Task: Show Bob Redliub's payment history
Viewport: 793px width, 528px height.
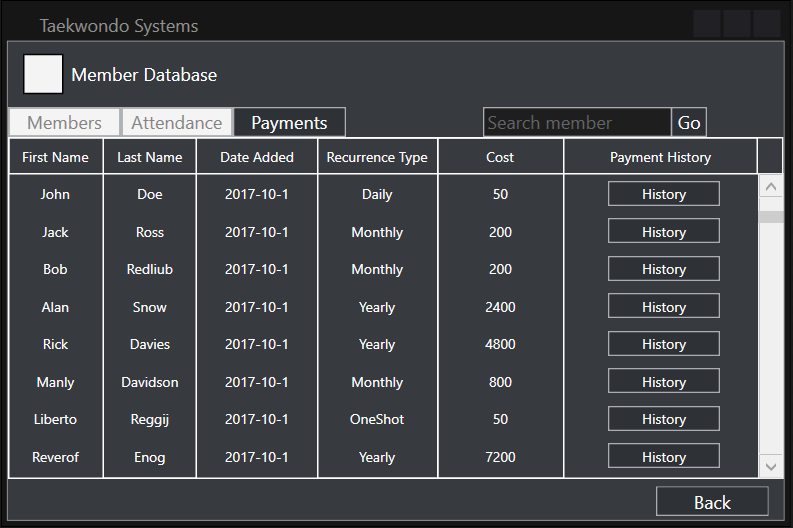Action: click(x=663, y=269)
